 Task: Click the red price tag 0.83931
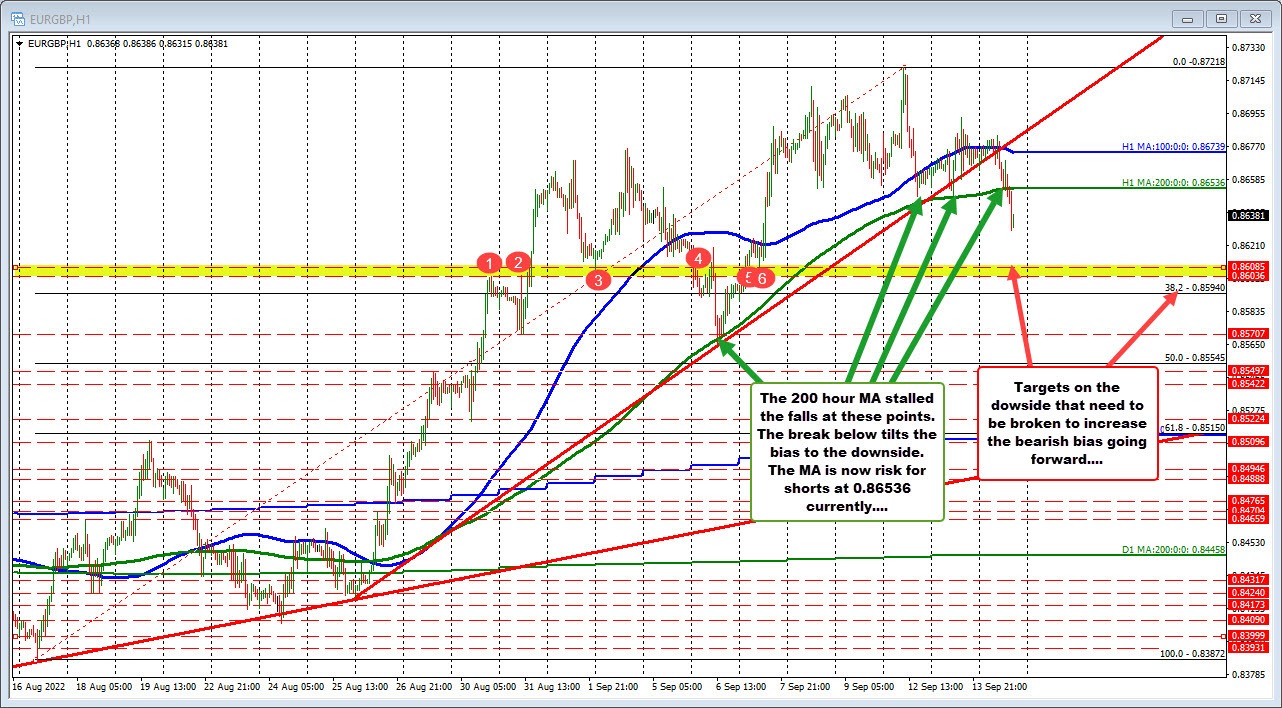coord(1249,648)
